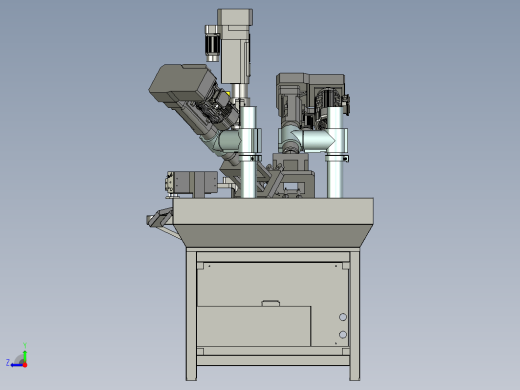Select the small ribbed motor beside the top vertical motor
This screenshot has width=520, height=390.
(212, 43)
